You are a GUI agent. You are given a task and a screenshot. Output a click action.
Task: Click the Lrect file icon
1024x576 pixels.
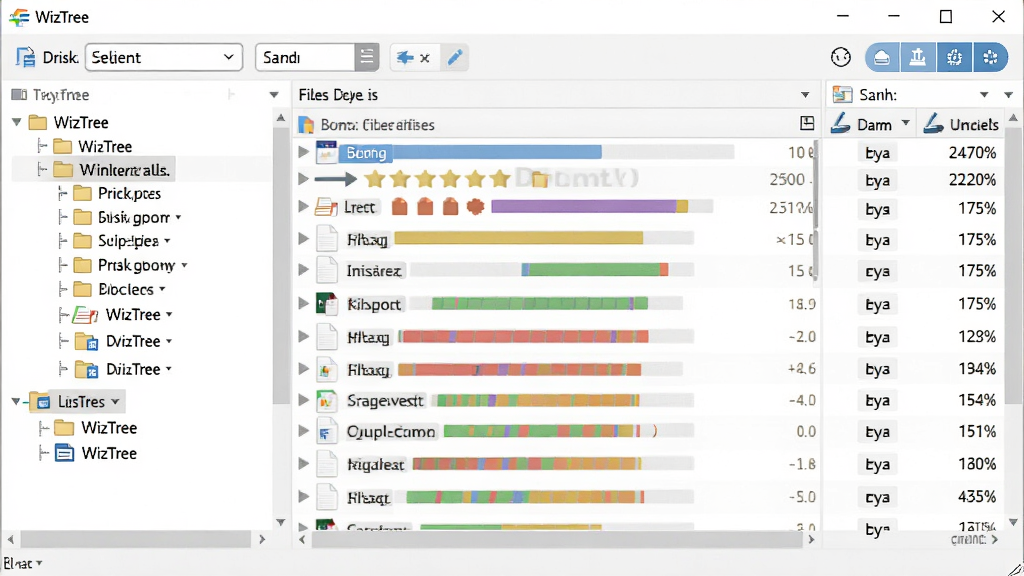[326, 207]
